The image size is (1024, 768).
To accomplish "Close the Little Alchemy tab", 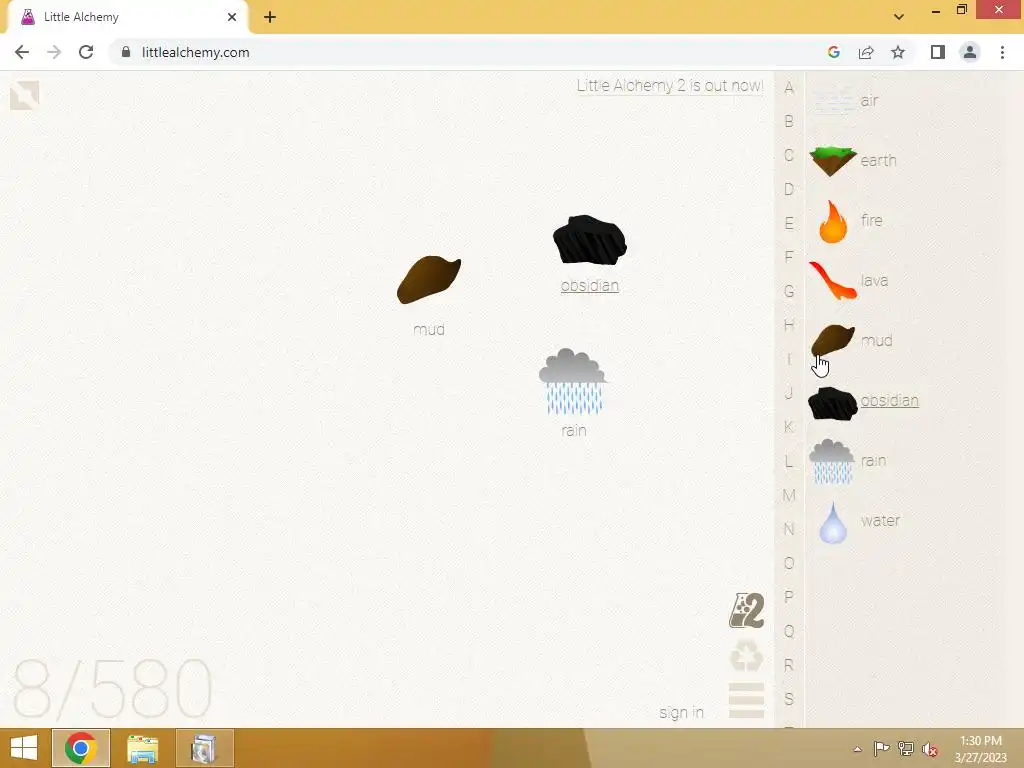I will [x=232, y=17].
